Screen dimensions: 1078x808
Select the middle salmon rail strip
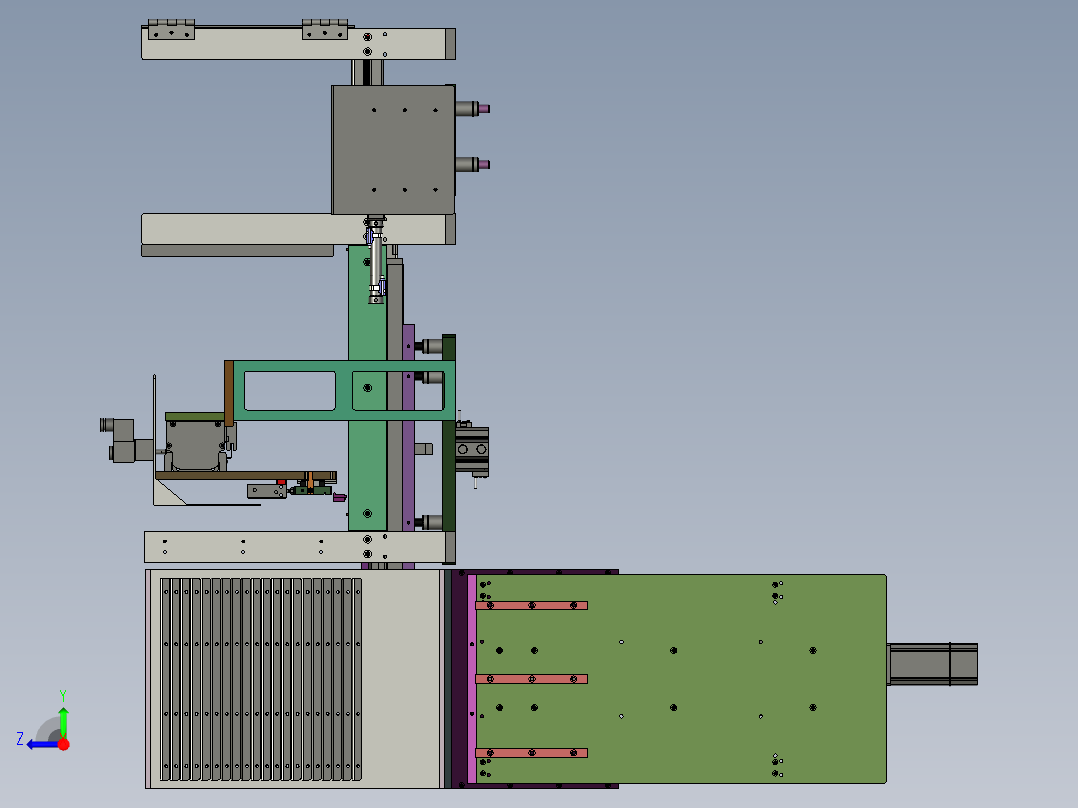point(531,679)
